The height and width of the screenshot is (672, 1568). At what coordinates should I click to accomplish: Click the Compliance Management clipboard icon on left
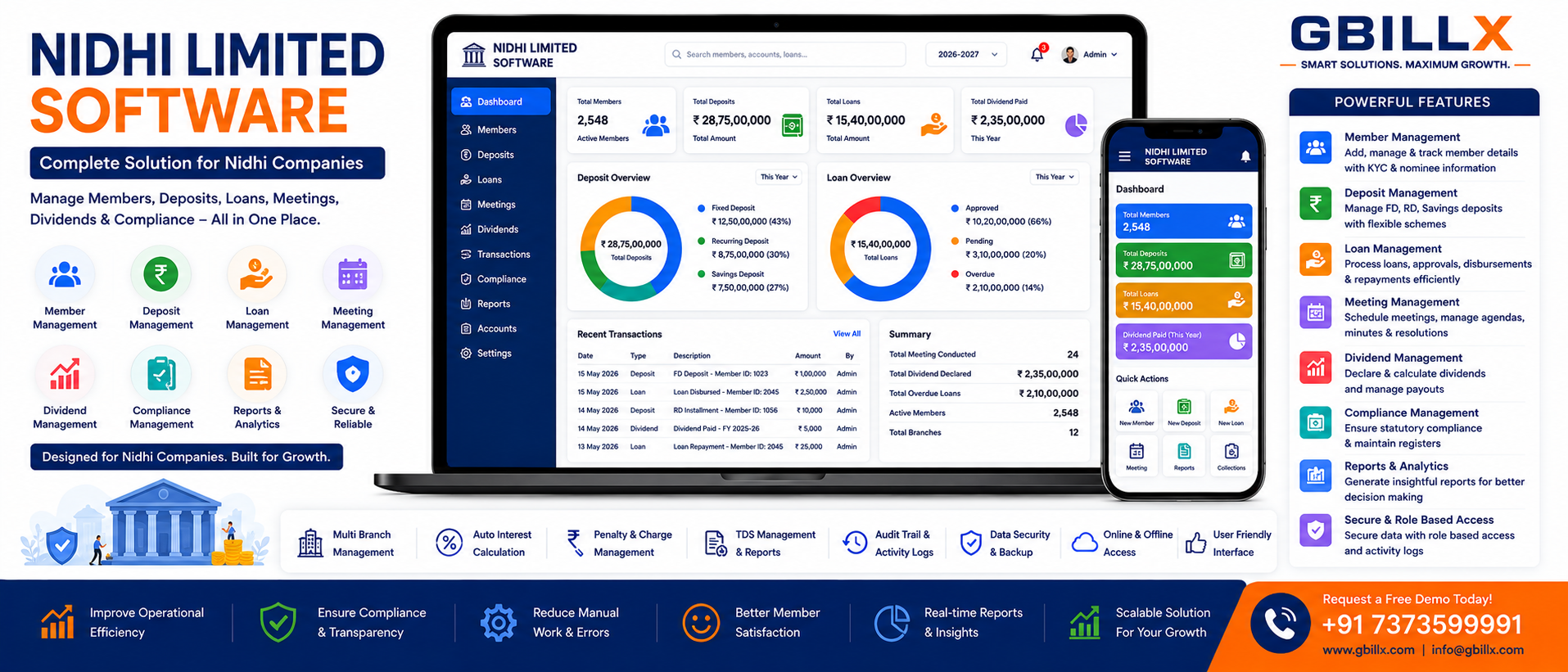[160, 374]
